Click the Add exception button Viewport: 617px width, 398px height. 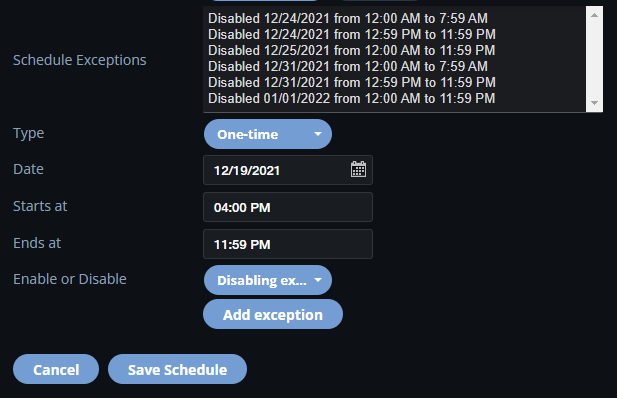click(273, 315)
